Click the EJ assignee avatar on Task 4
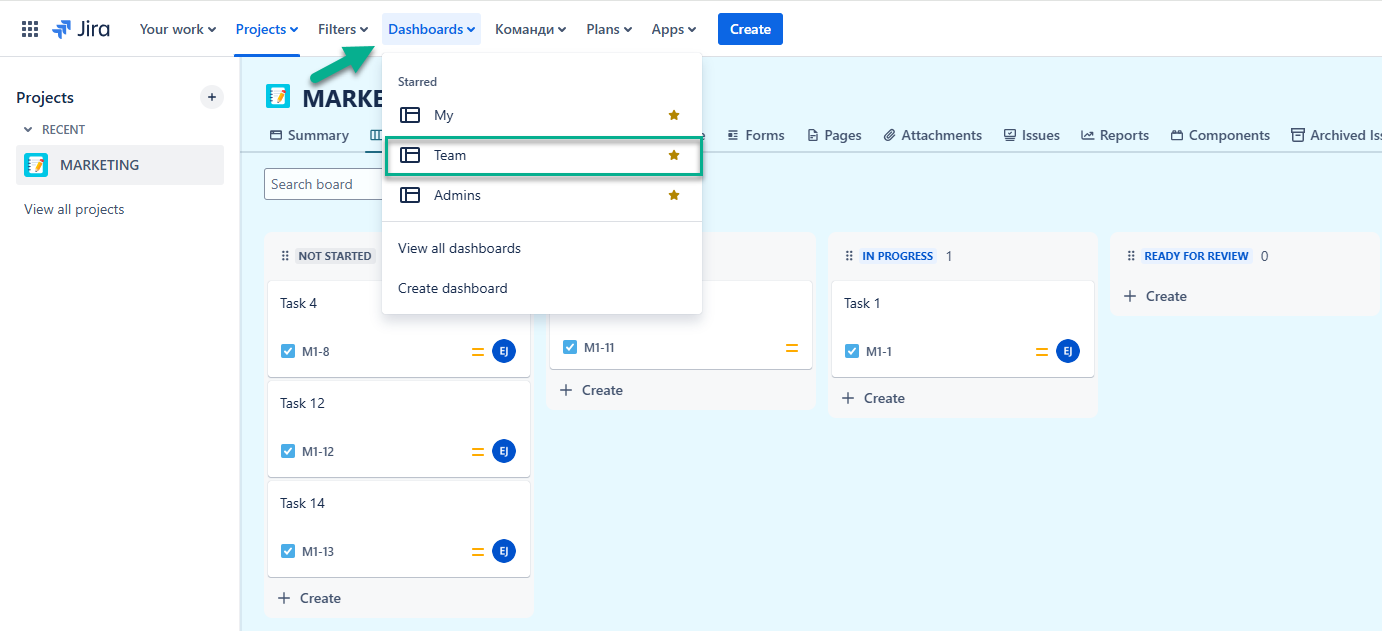Image resolution: width=1382 pixels, height=631 pixels. coord(504,351)
